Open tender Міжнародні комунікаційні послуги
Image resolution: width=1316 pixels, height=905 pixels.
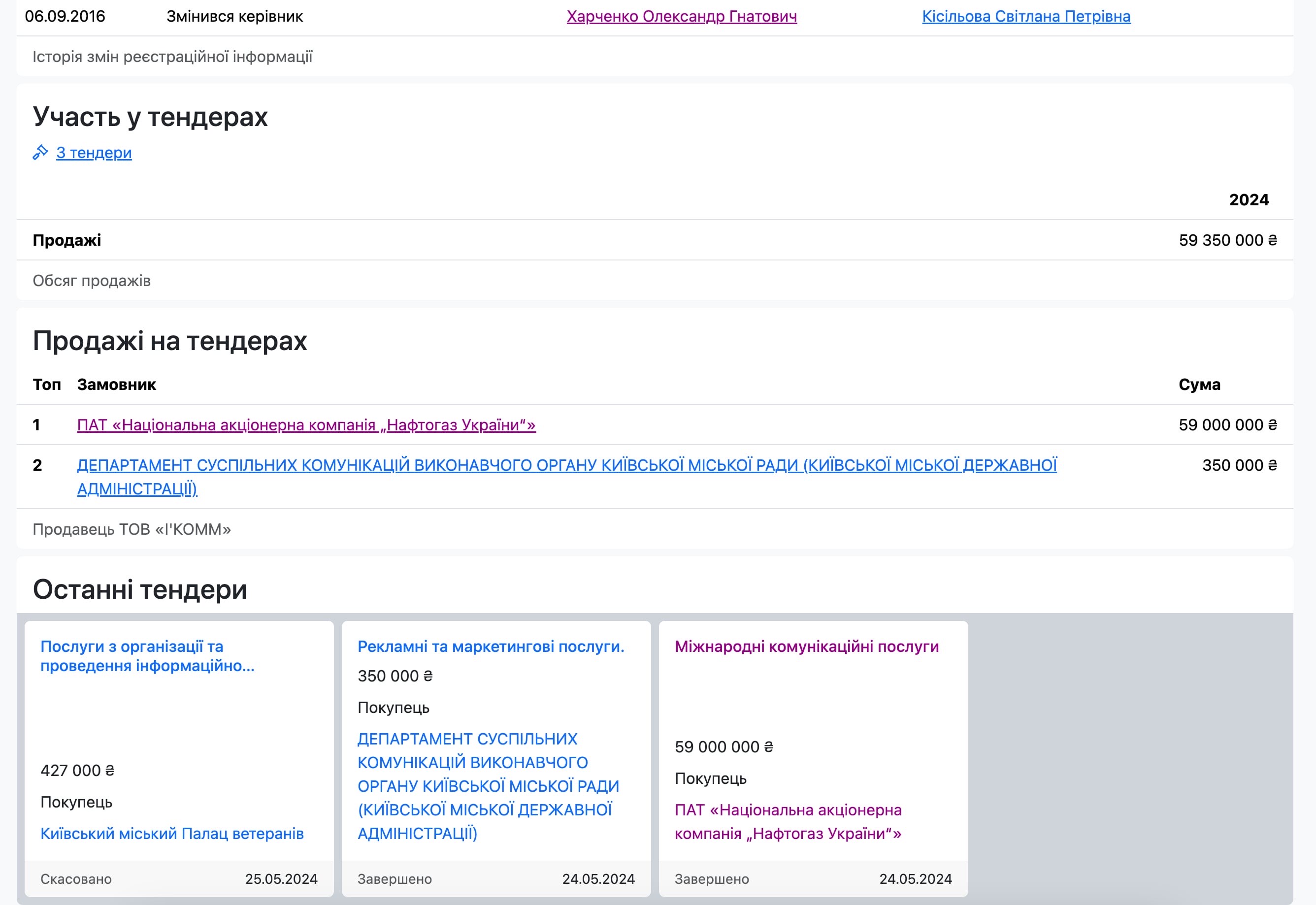[x=807, y=646]
